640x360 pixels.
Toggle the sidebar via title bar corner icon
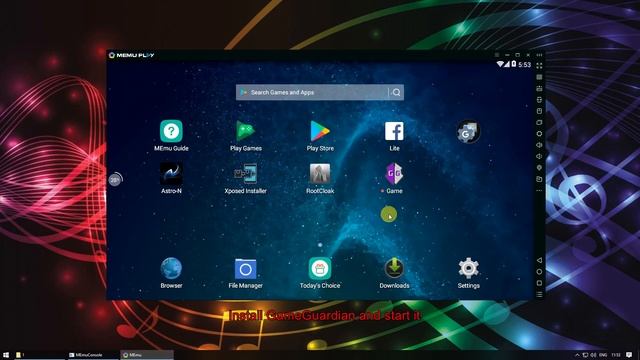[x=539, y=55]
